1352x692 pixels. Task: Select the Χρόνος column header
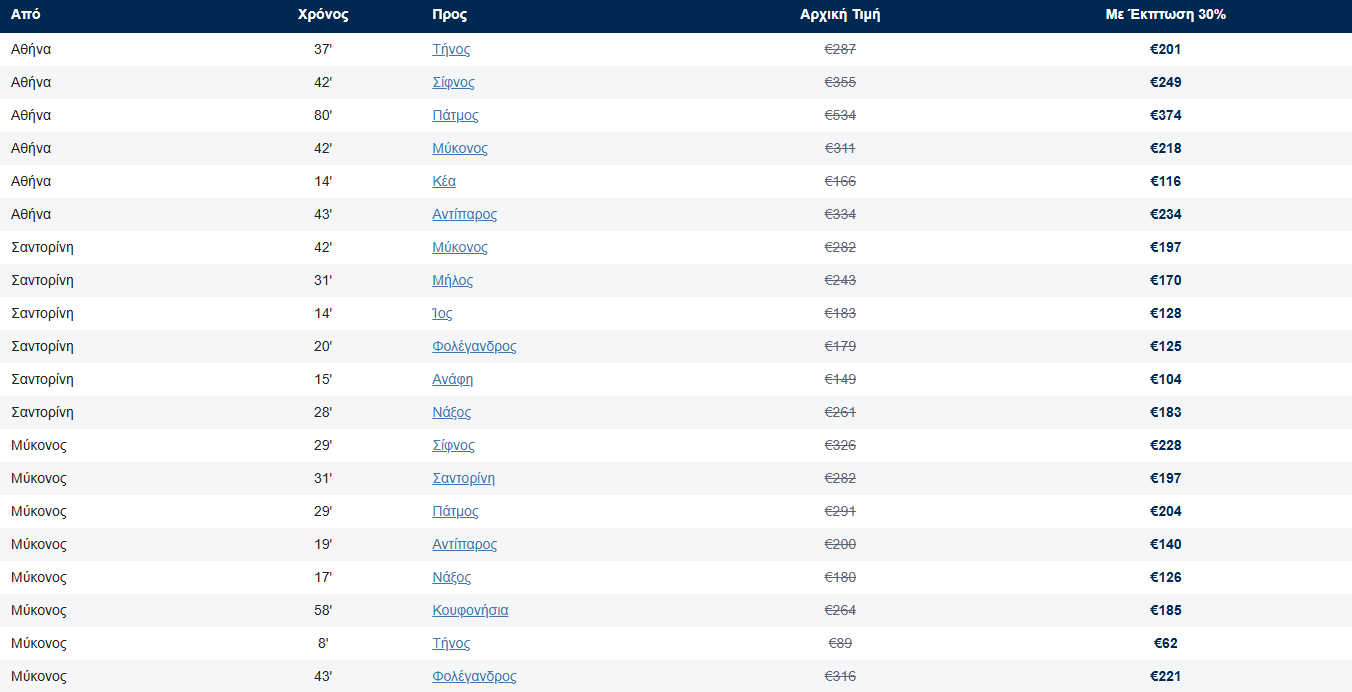pyautogui.click(x=323, y=15)
